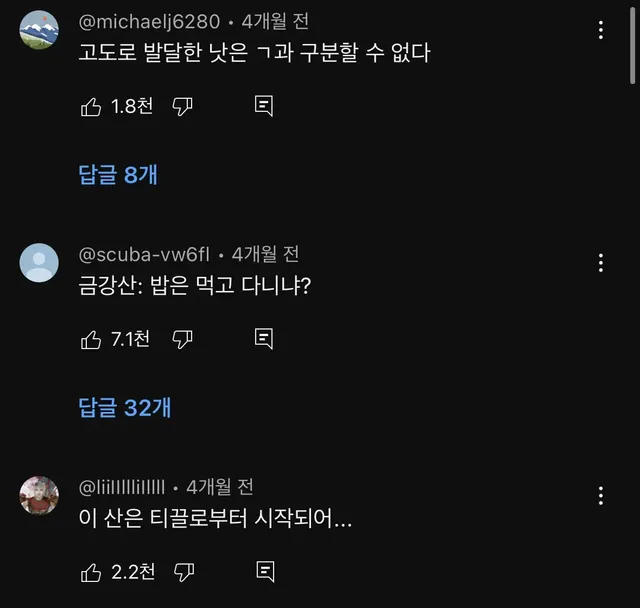Open options menu for @scuba-vw6fl comment
This screenshot has width=640, height=608.
point(601,262)
